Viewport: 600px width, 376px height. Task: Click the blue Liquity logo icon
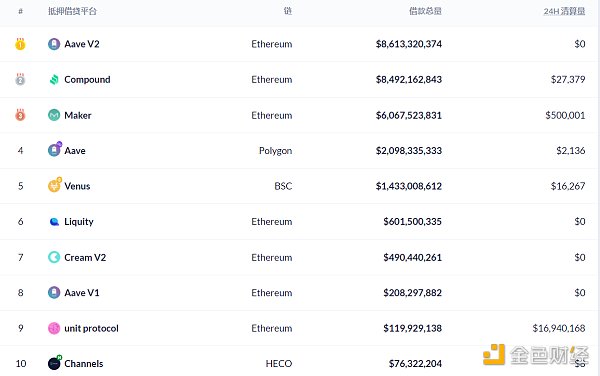[x=54, y=221]
